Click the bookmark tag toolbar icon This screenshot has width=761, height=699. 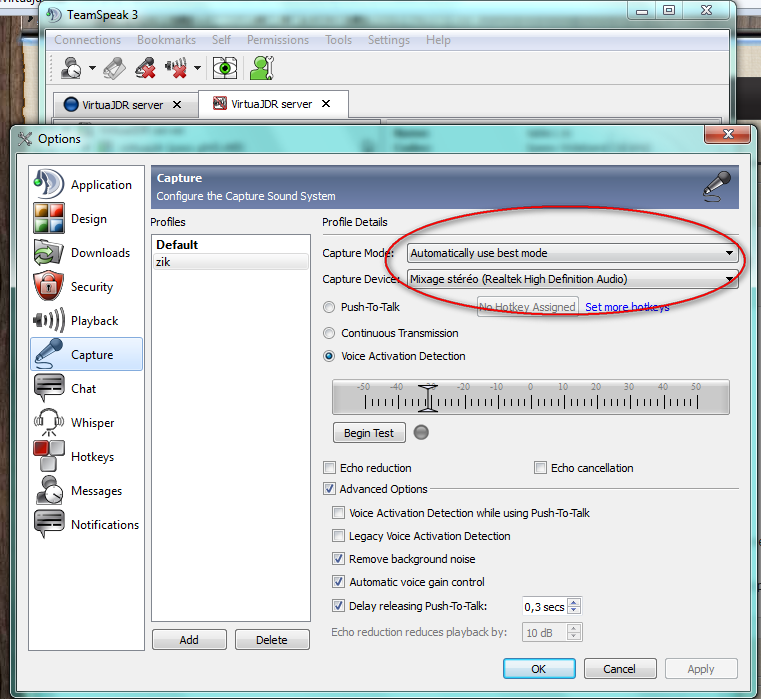click(x=115, y=68)
